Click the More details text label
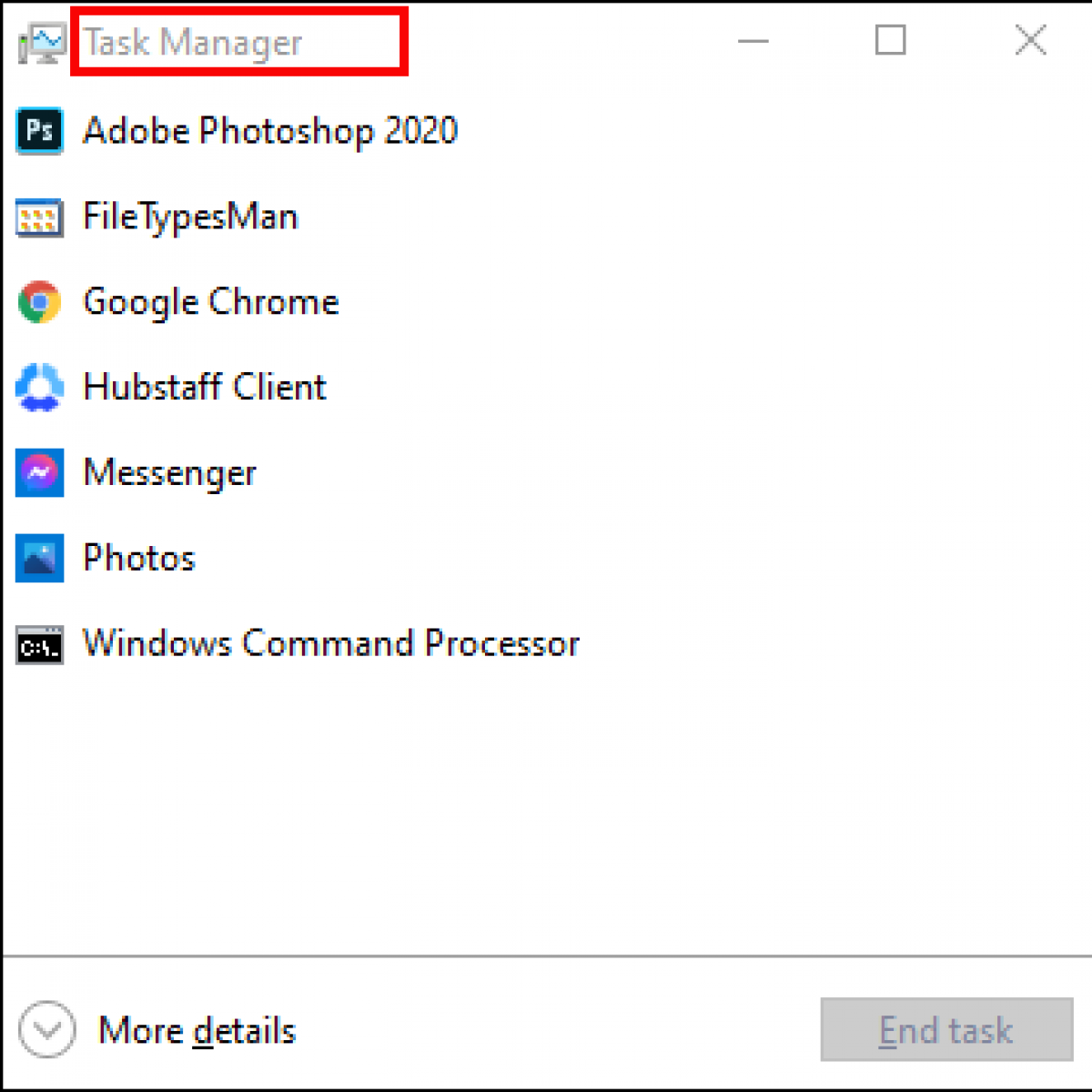Screen dimensions: 1092x1092 [197, 1030]
